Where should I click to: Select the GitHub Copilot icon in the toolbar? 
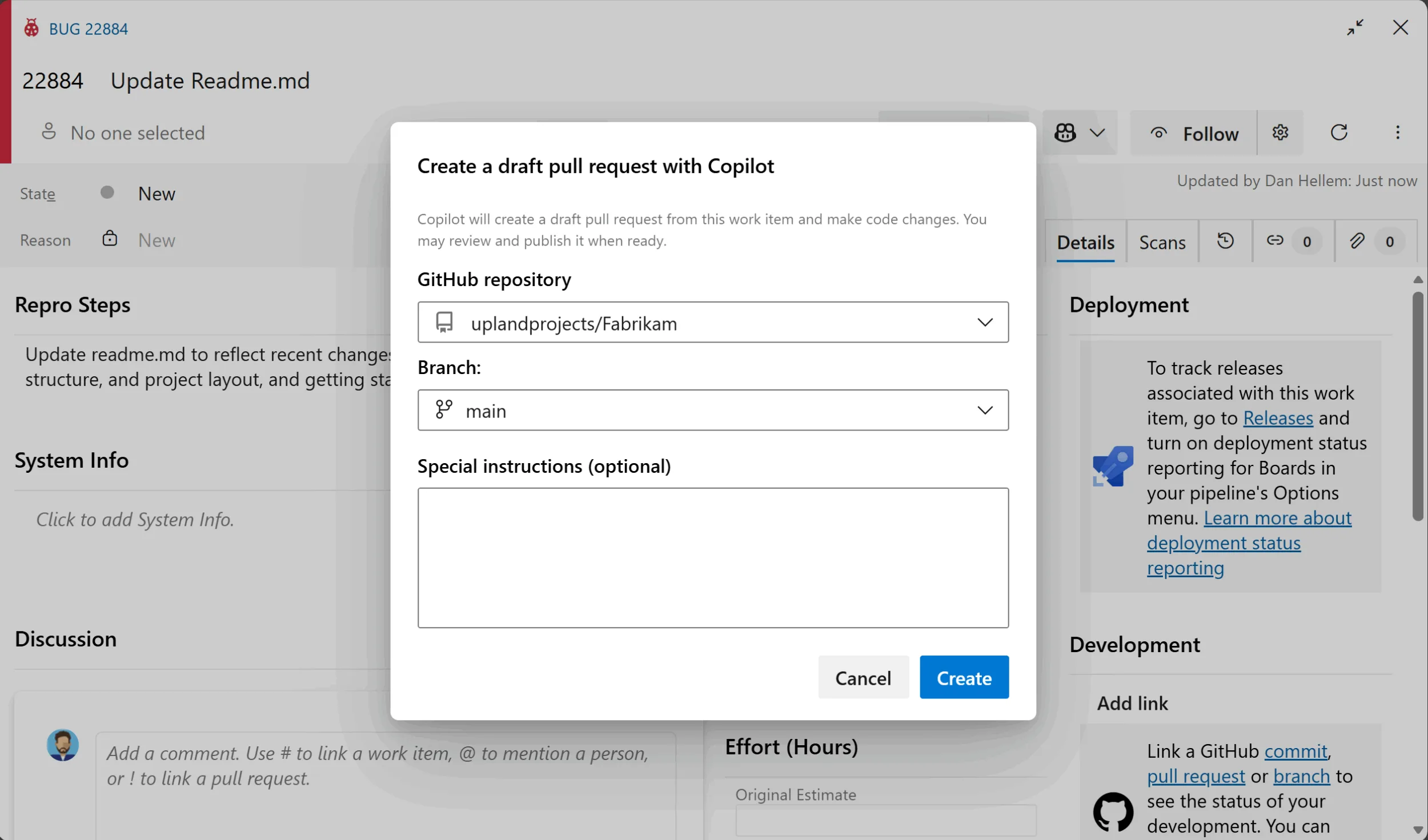1066,132
